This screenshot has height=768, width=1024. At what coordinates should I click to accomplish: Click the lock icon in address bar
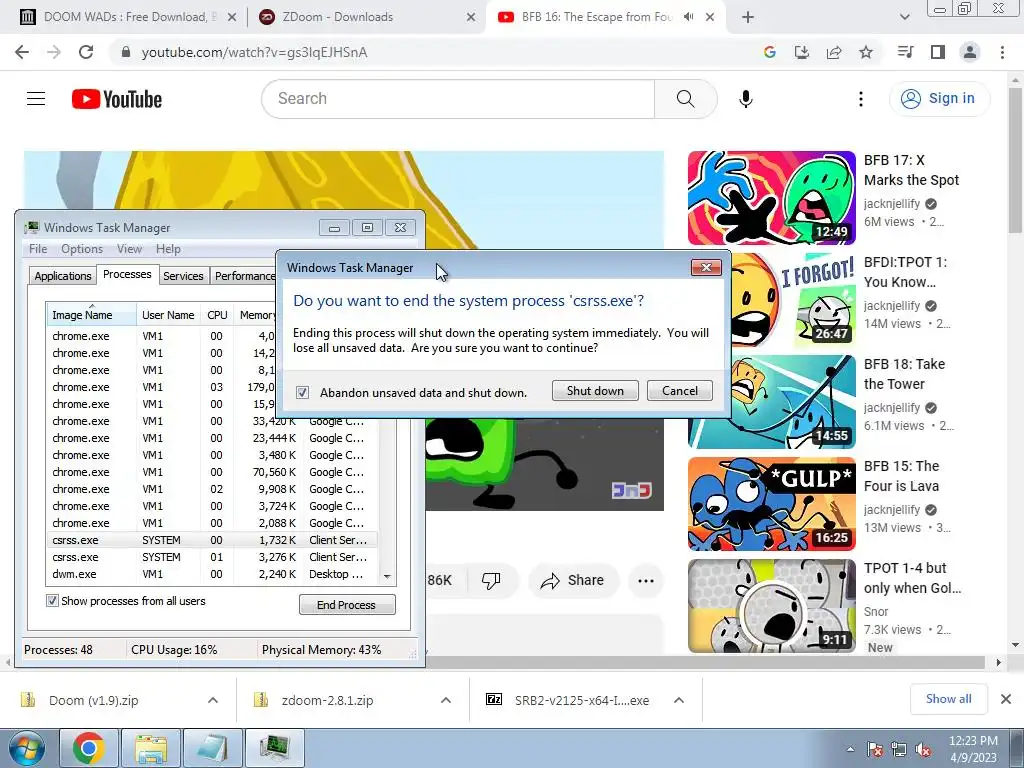[x=126, y=52]
